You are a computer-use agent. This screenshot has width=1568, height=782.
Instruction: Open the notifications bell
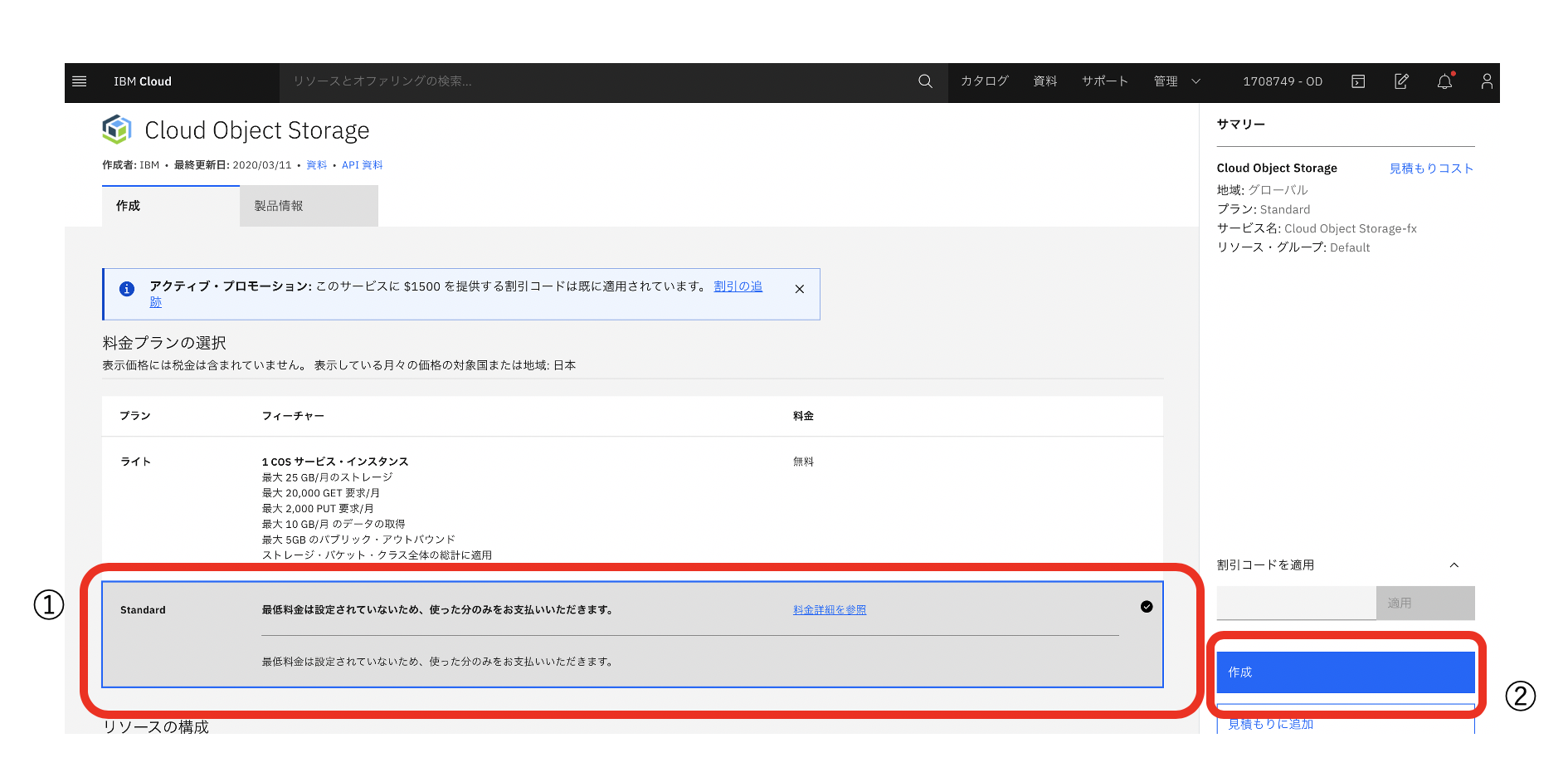1445,81
